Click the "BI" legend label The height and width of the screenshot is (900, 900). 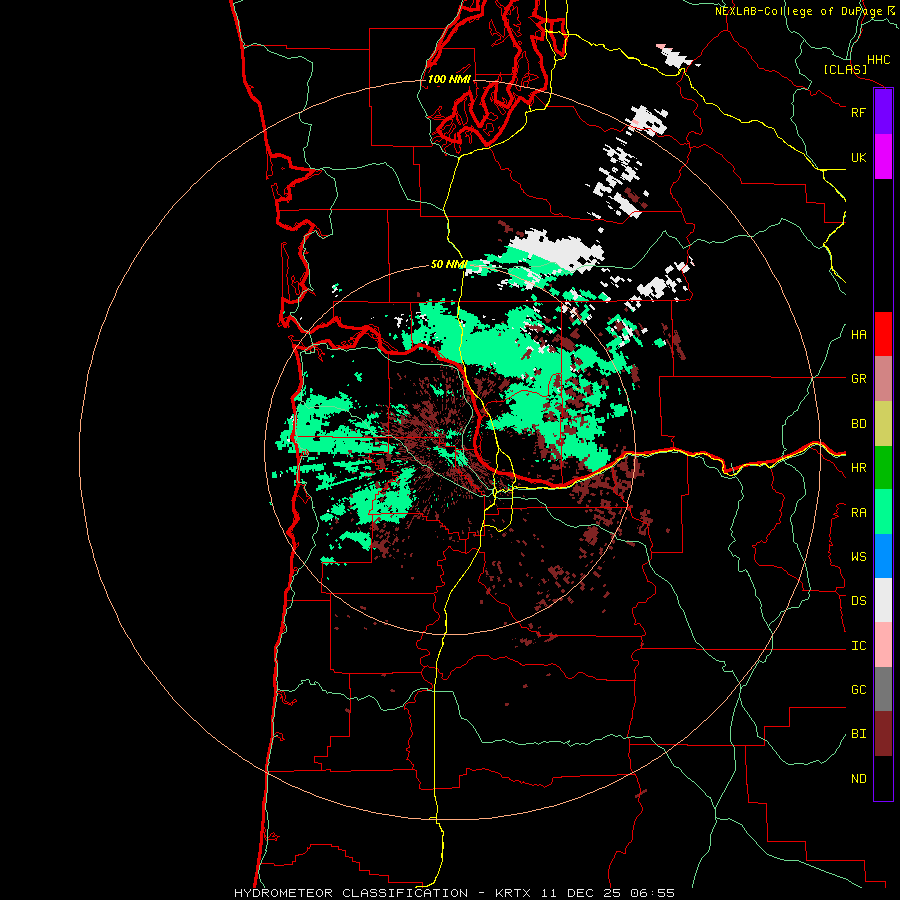tap(858, 734)
